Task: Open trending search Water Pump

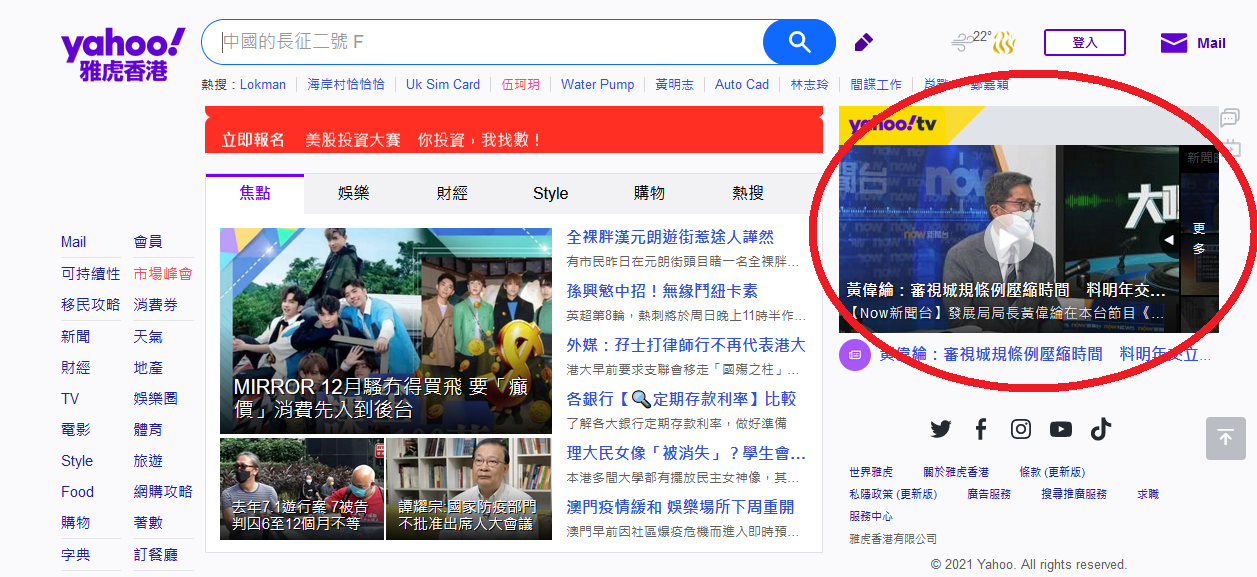Action: 598,85
